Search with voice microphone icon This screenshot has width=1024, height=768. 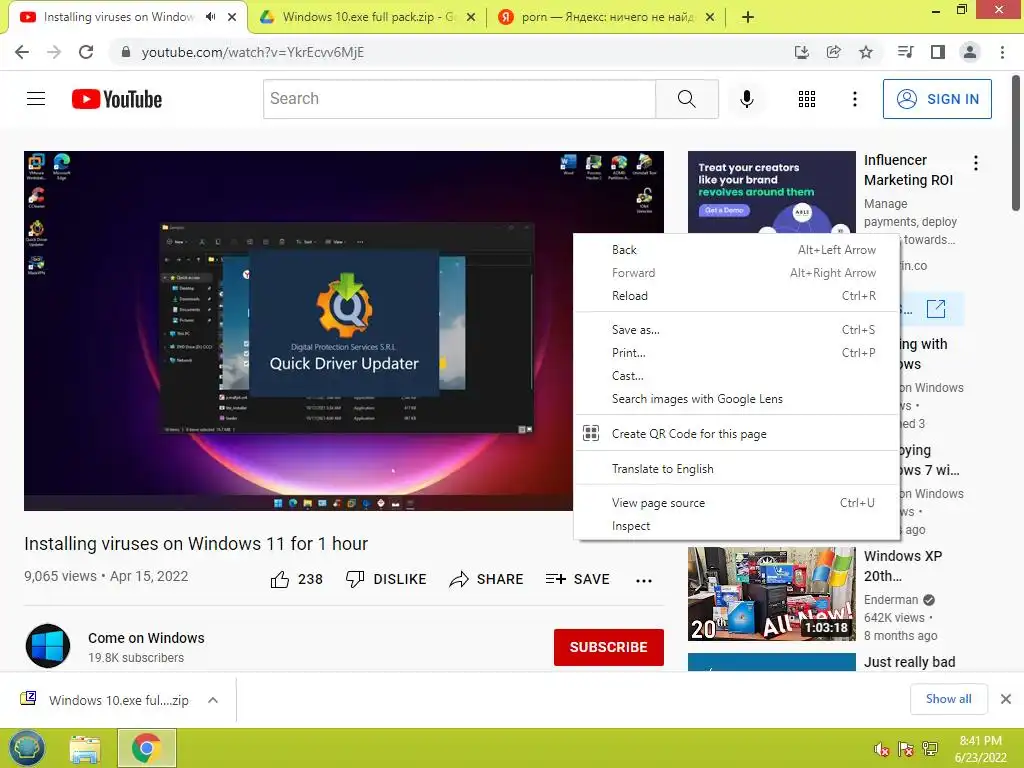(x=746, y=99)
